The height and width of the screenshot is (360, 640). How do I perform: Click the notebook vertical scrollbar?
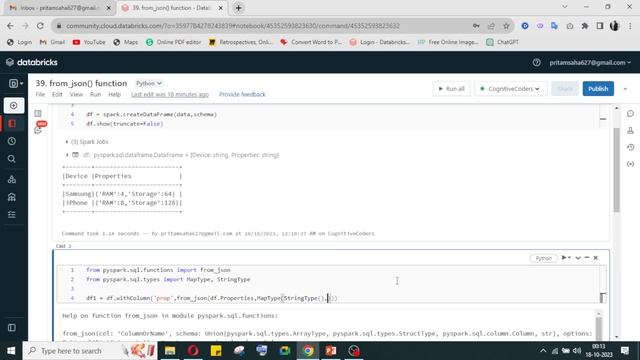616,170
